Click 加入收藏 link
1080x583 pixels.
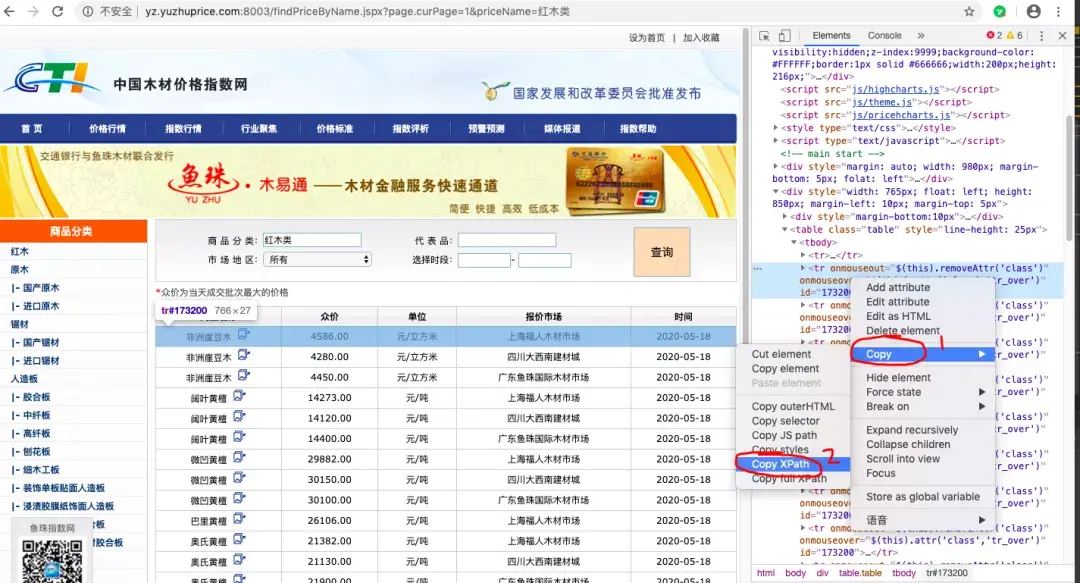[x=701, y=38]
